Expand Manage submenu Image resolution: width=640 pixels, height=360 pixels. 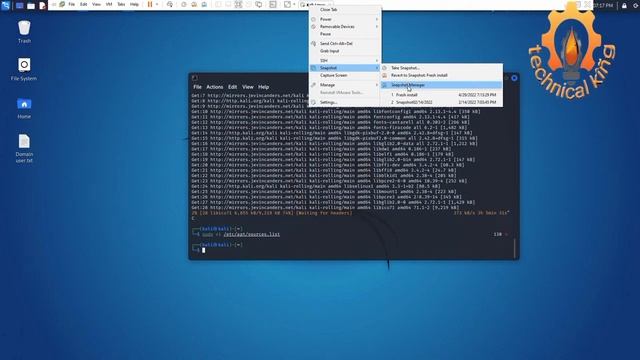345,85
